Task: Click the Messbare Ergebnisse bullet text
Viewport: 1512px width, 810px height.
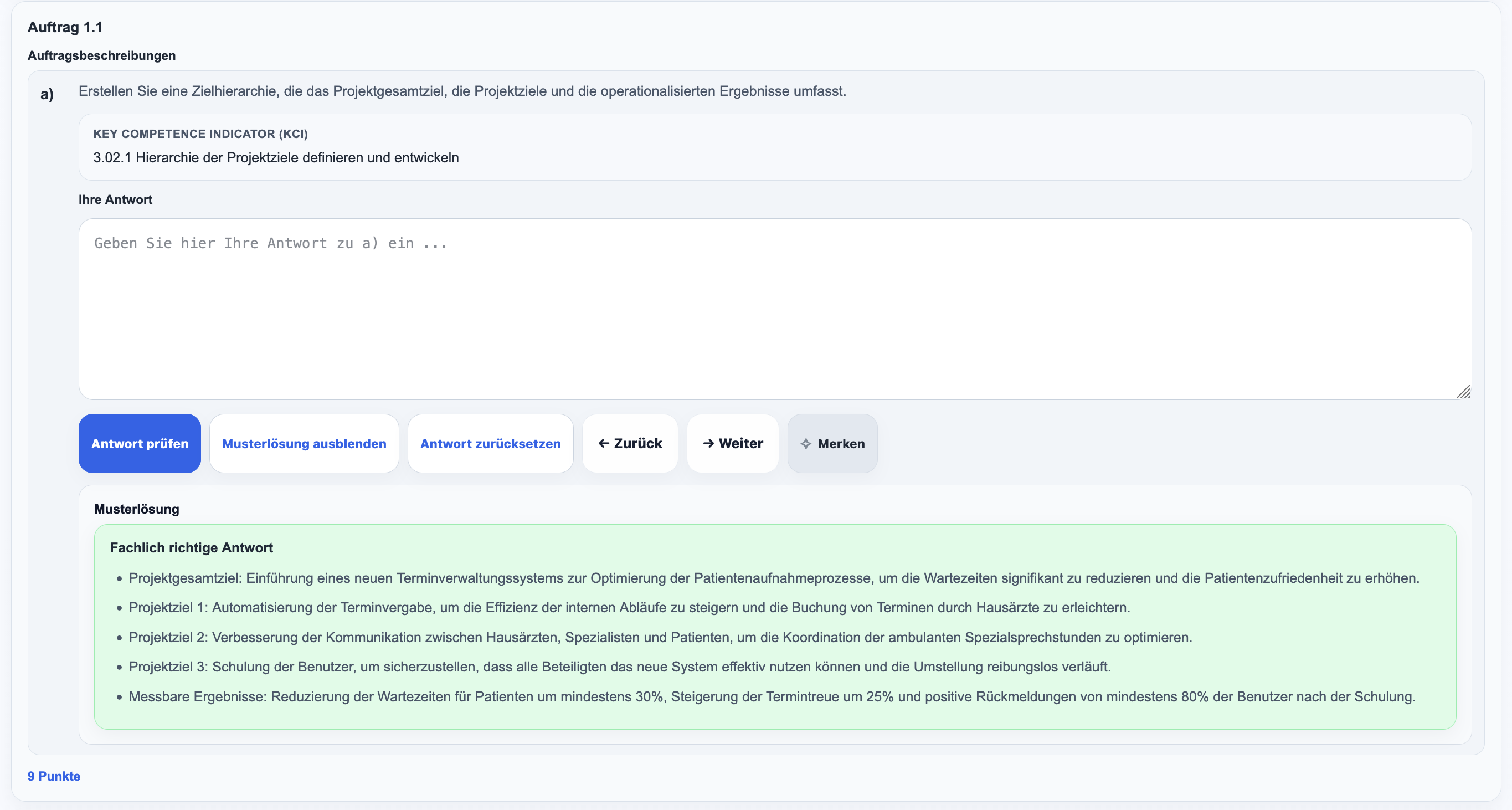Action: pyautogui.click(x=772, y=697)
